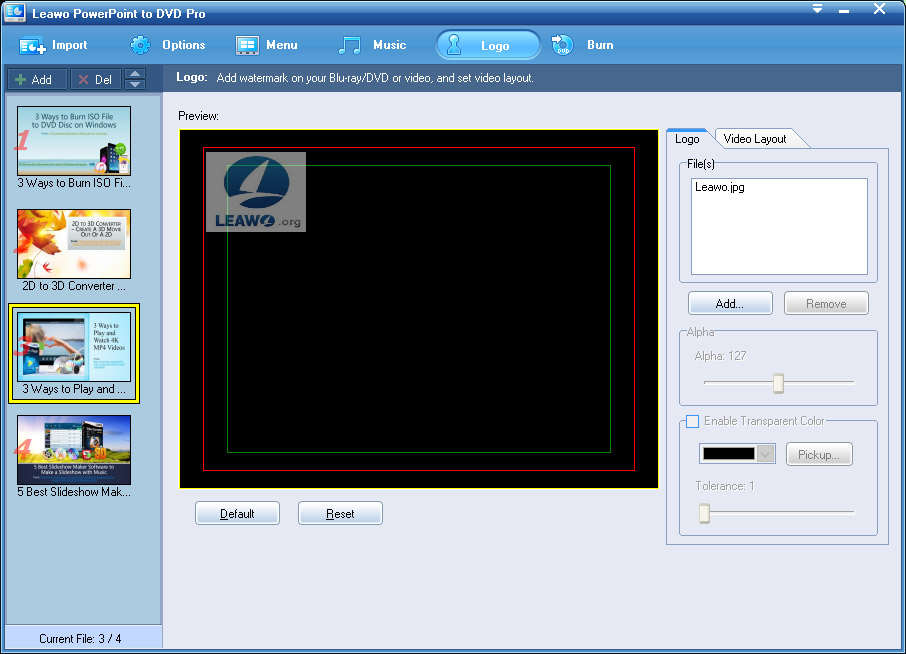
Task: Move slide up with arrow stepper
Action: pyautogui.click(x=135, y=74)
